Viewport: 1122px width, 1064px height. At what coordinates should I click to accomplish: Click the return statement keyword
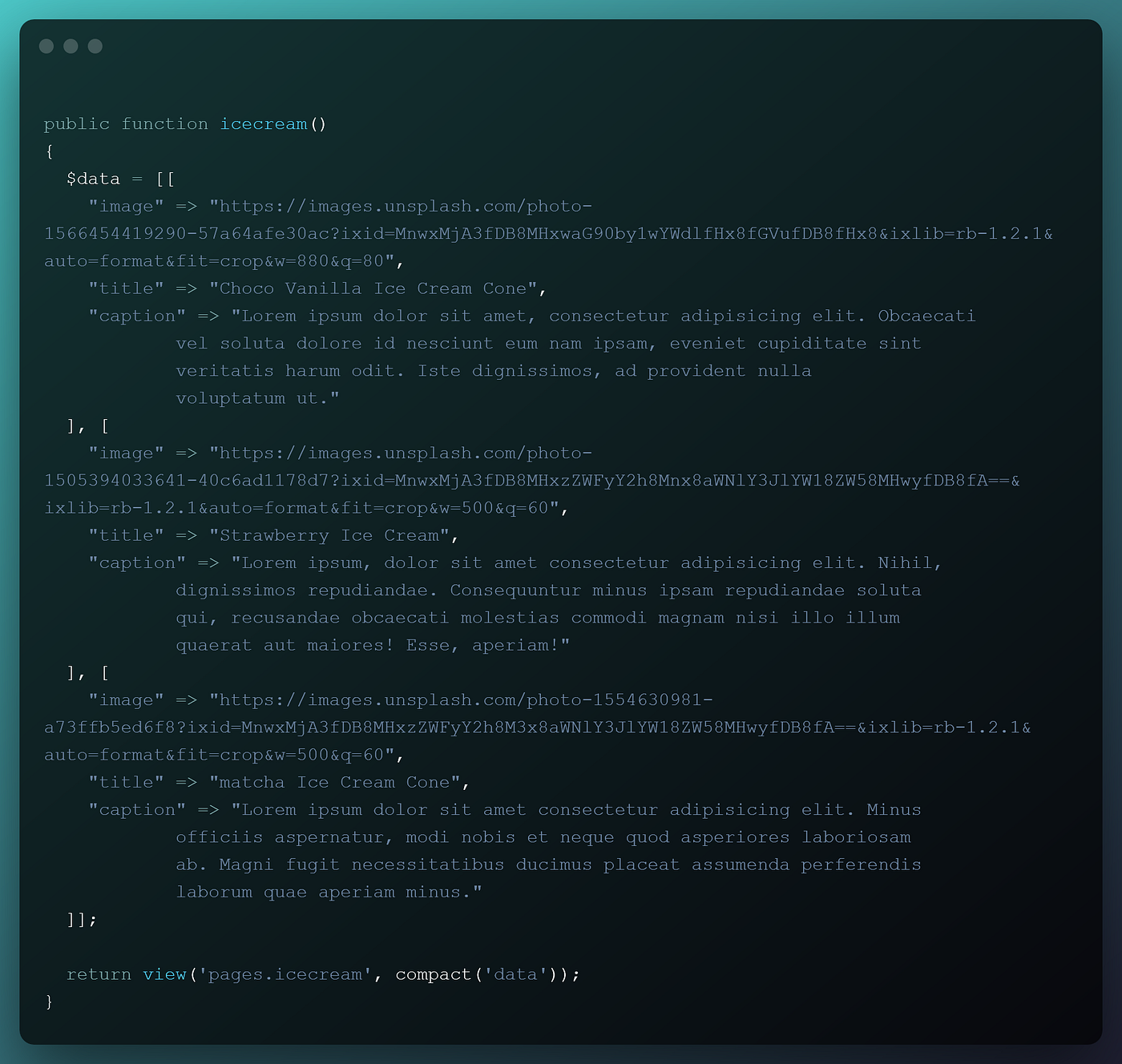(99, 973)
